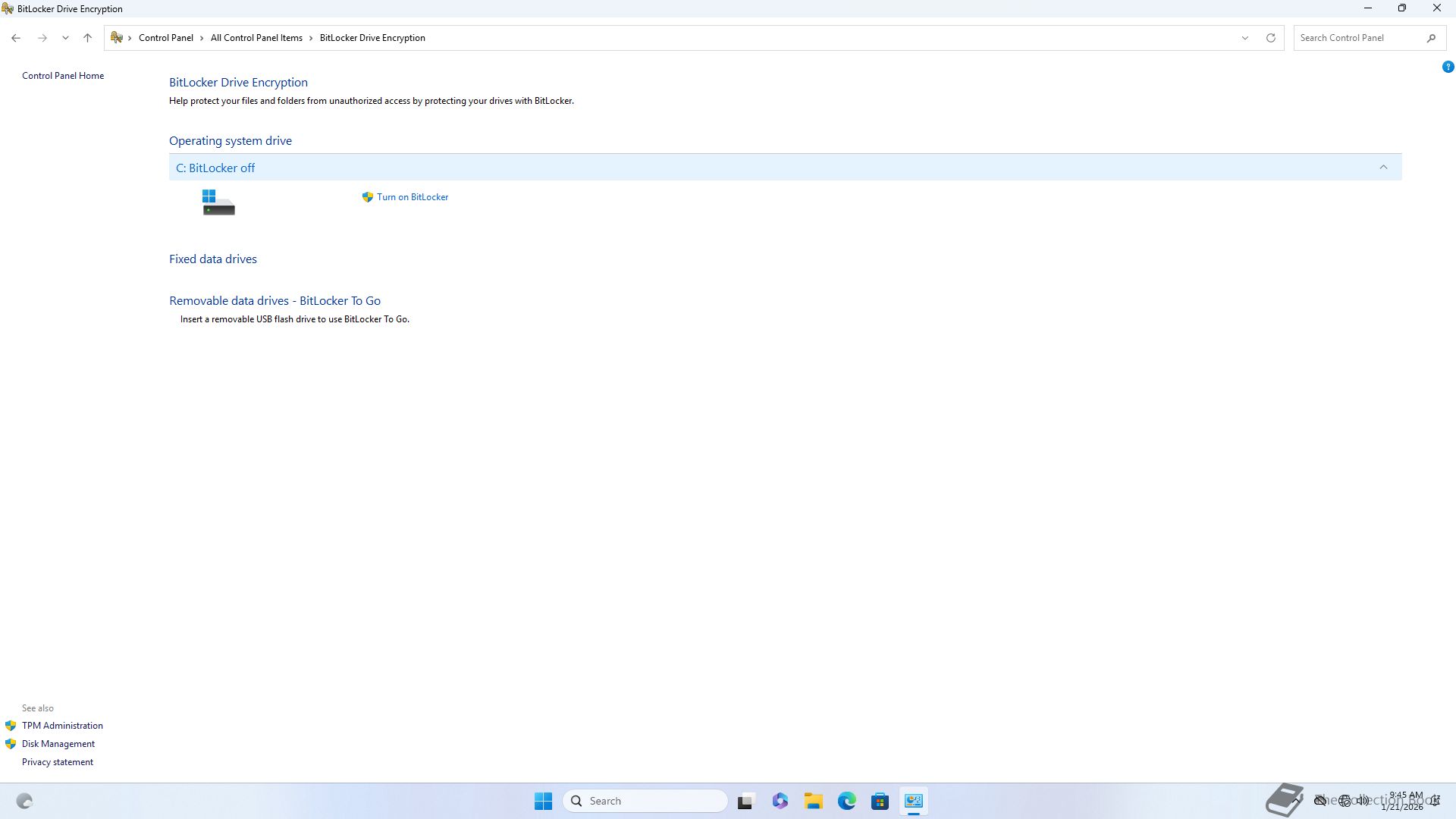Go to All Control Panel Items breadcrumb
Viewport: 1456px width, 819px height.
[x=256, y=38]
